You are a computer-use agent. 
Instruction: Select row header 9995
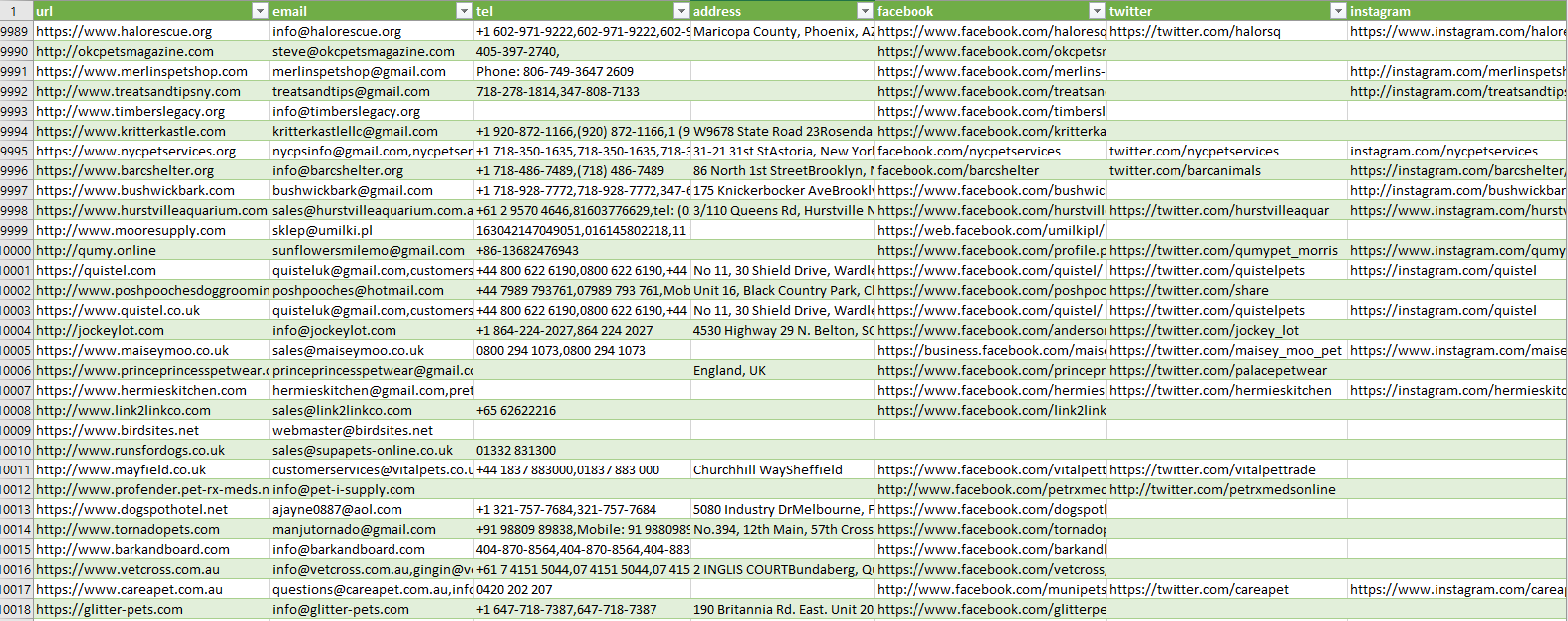coord(16,151)
